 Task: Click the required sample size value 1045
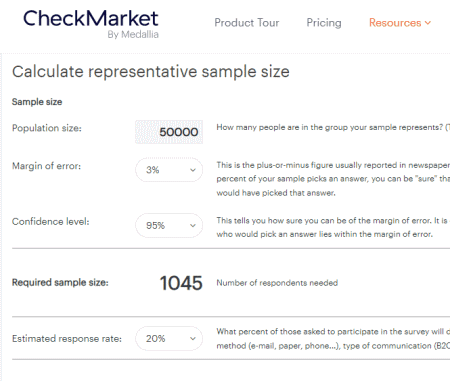pos(181,283)
